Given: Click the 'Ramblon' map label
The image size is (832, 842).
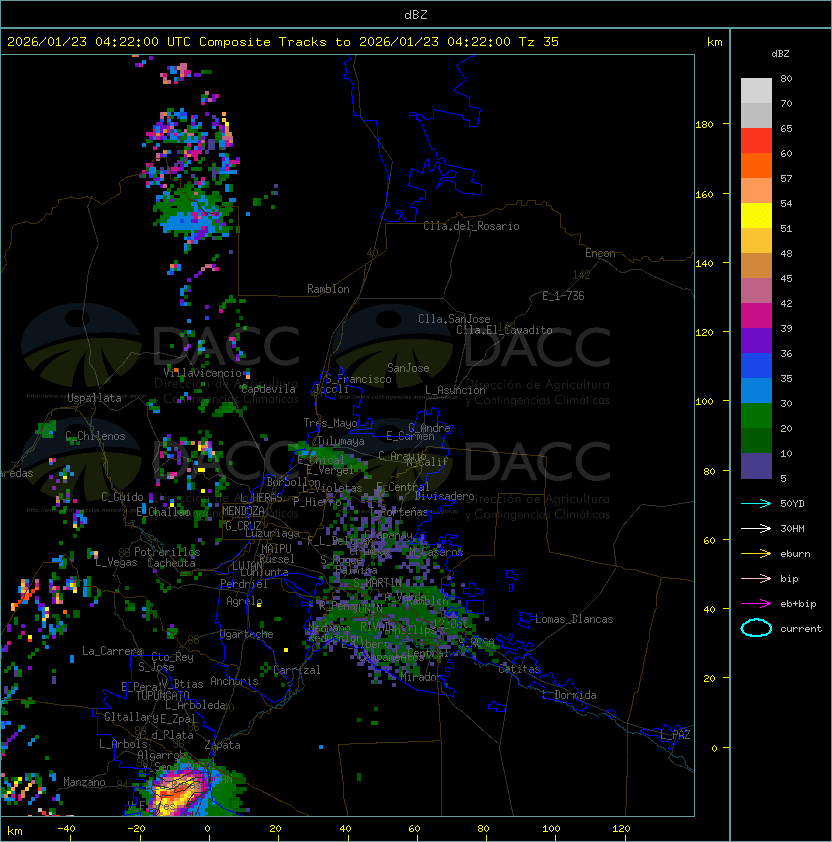Looking at the screenshot, I should click(328, 289).
